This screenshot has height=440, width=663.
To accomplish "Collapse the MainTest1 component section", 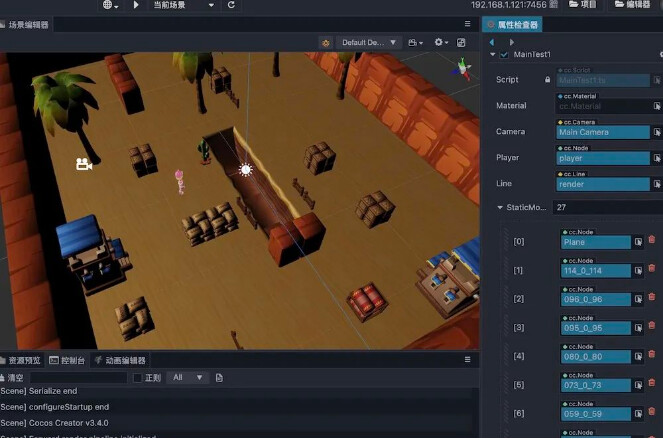I will point(492,55).
